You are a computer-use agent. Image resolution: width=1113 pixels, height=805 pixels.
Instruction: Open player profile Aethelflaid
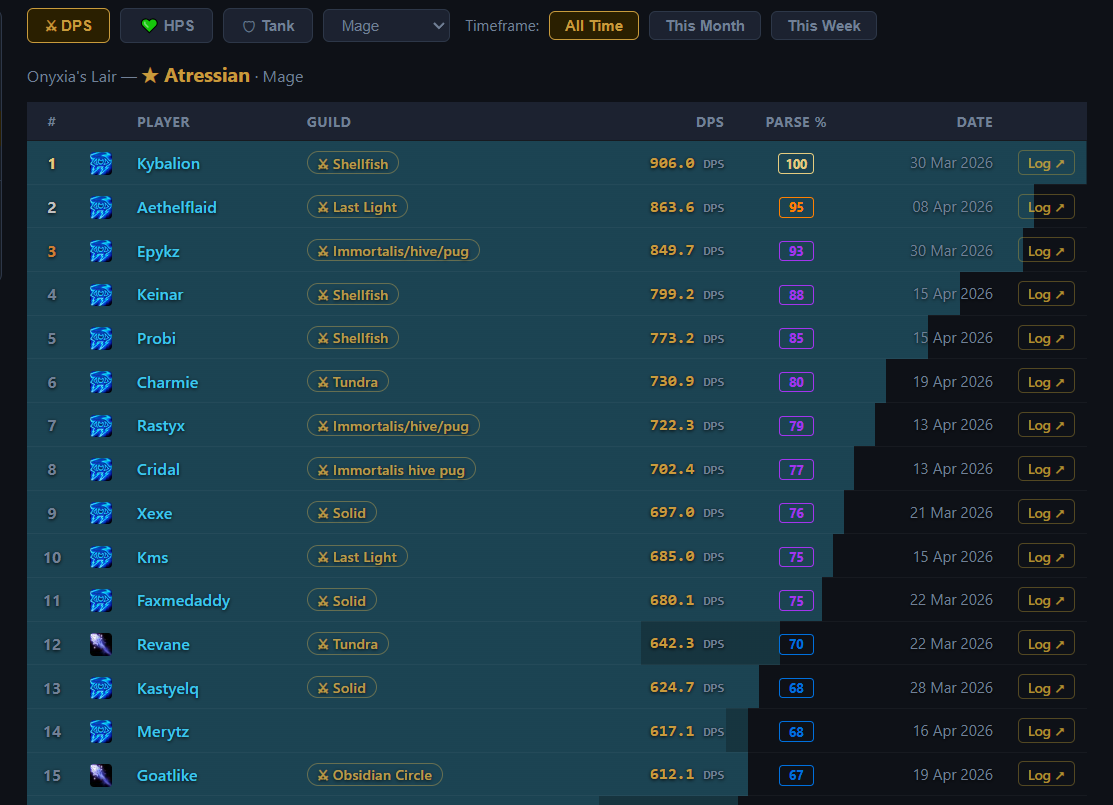point(177,207)
